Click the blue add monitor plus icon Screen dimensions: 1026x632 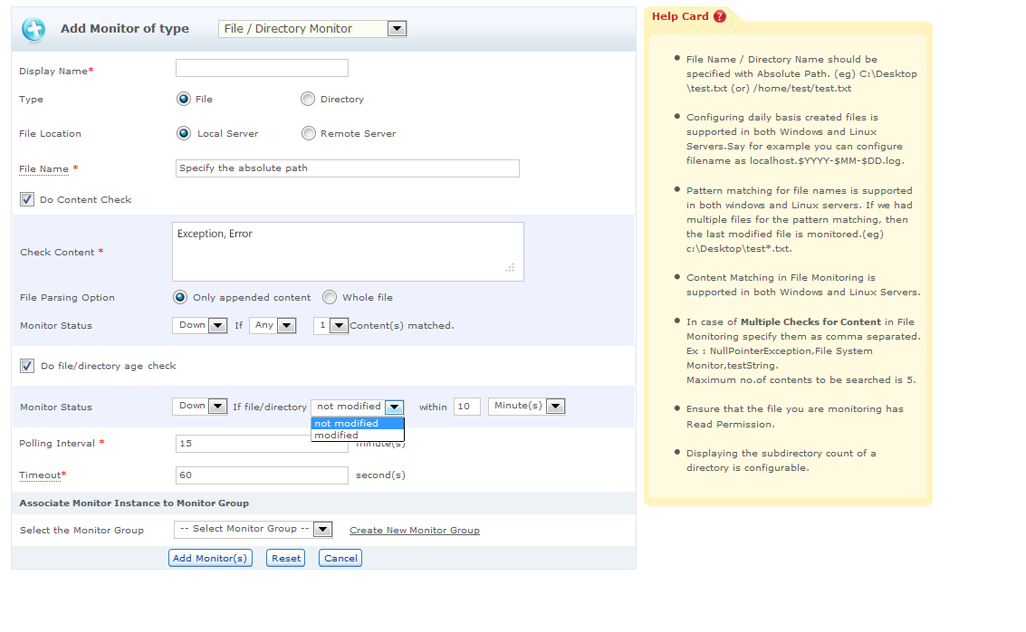point(31,29)
